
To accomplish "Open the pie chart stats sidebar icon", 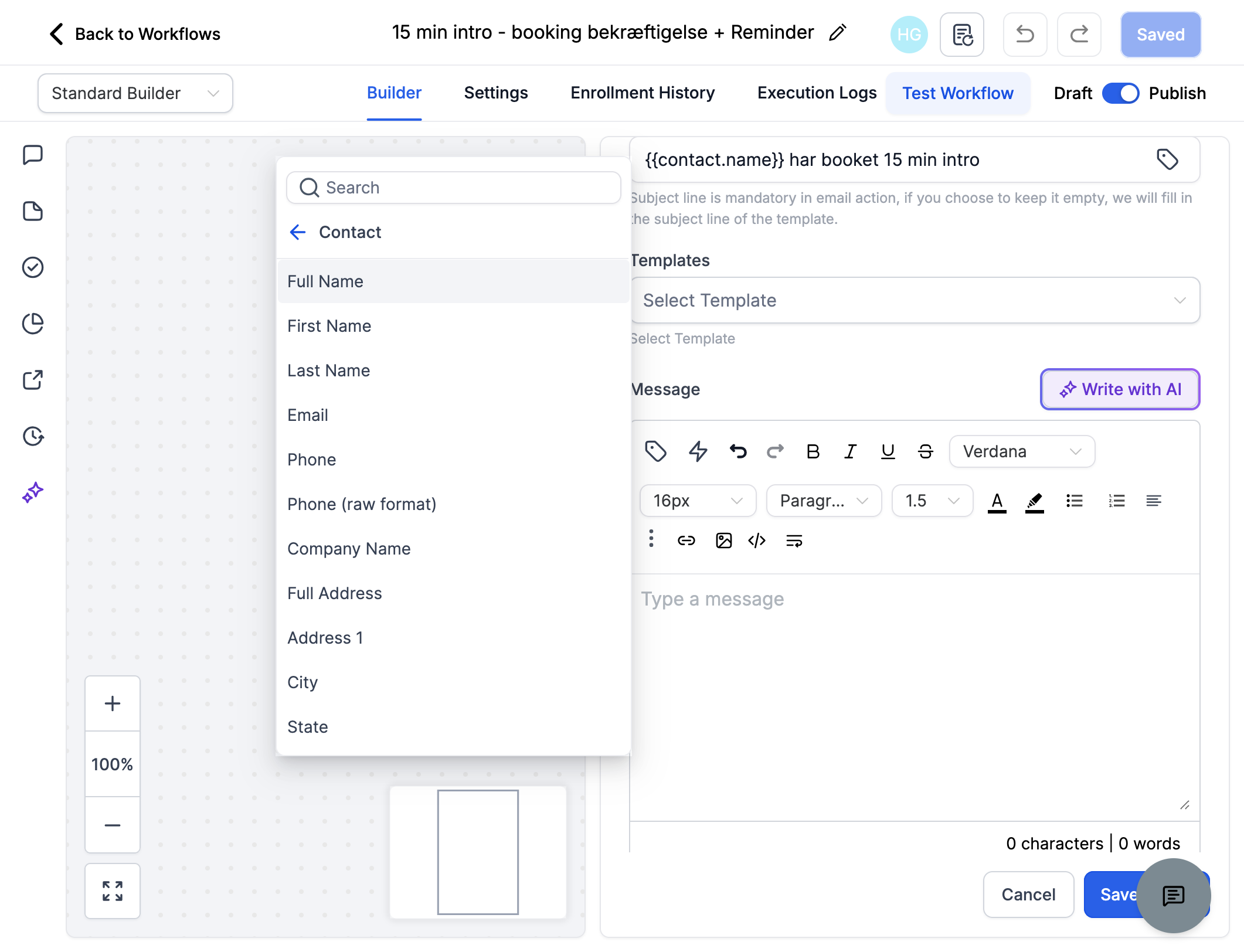I will pyautogui.click(x=33, y=324).
